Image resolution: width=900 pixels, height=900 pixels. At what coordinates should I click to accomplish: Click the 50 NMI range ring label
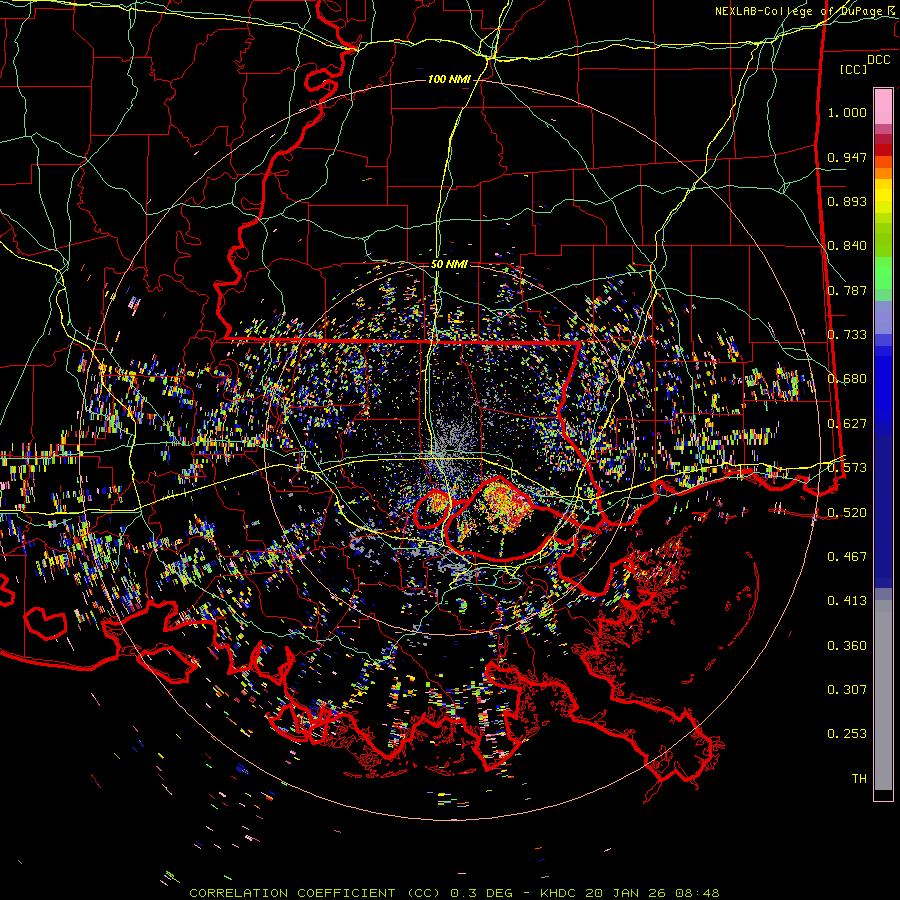450,264
